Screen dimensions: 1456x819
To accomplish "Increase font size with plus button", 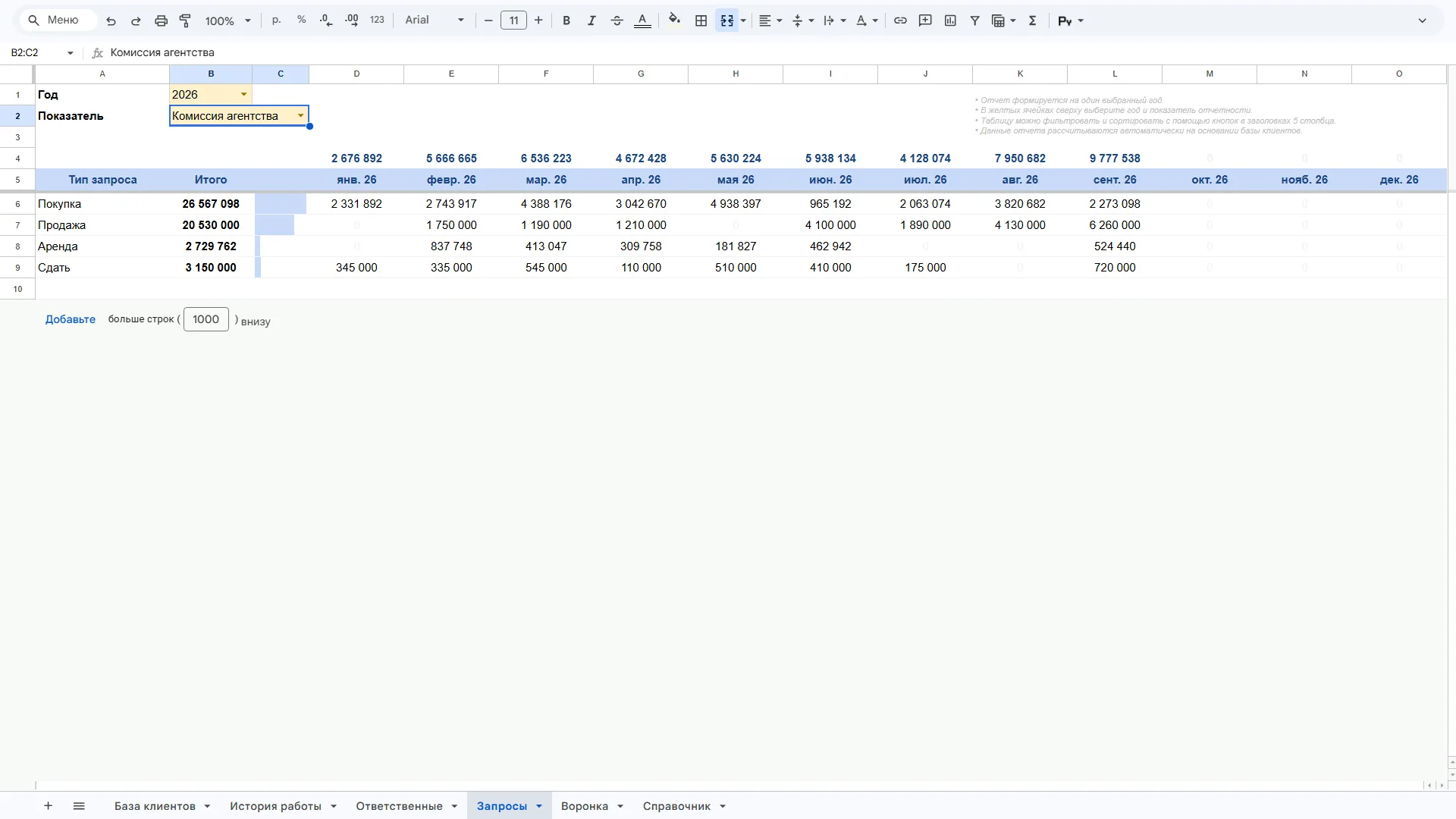I will tap(538, 20).
